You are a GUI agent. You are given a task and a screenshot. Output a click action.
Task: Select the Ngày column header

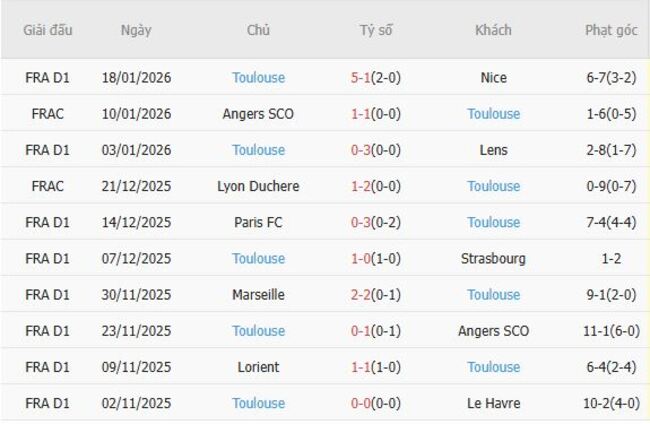(136, 30)
